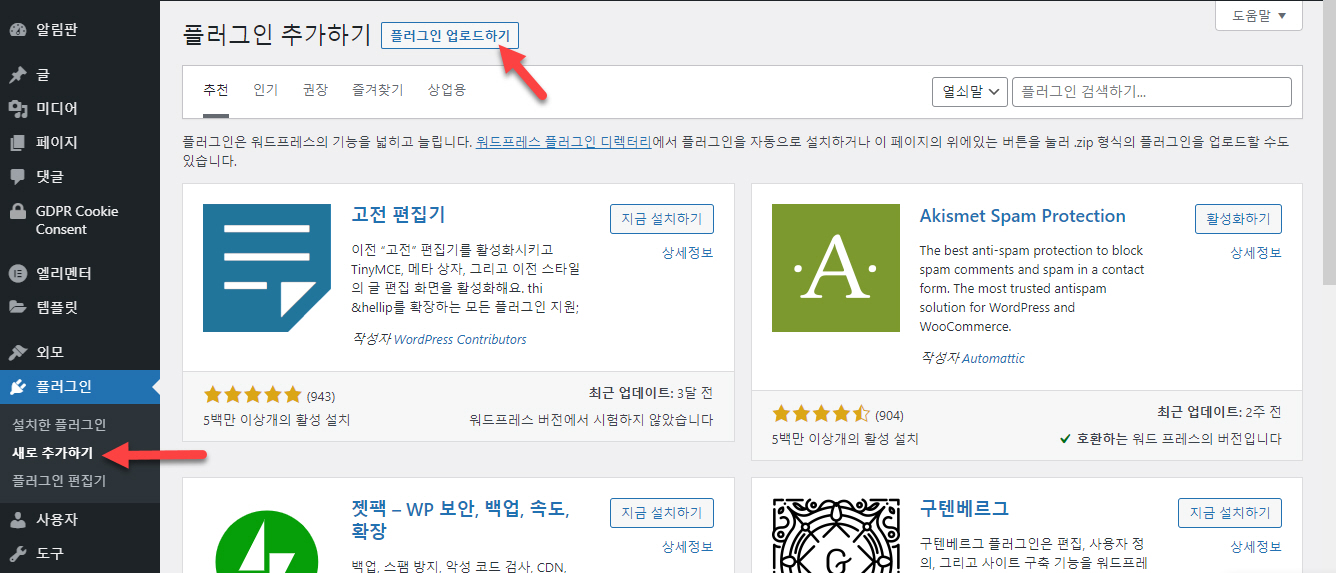Click the 고전 편집기 title link
This screenshot has width=1336, height=573.
coord(399,215)
